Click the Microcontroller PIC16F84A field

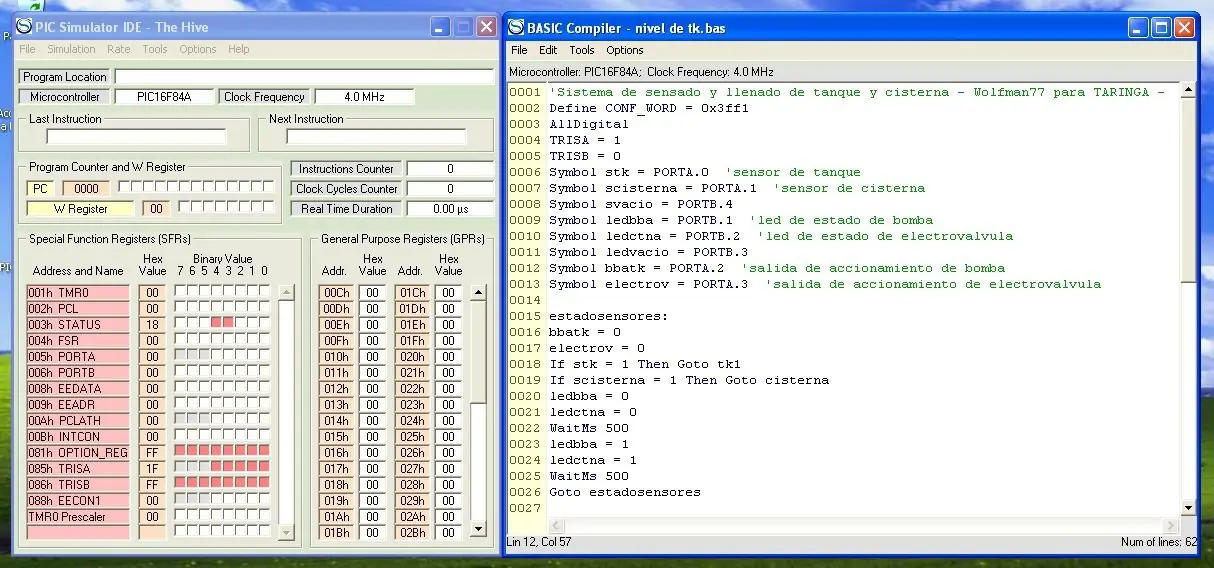[164, 97]
